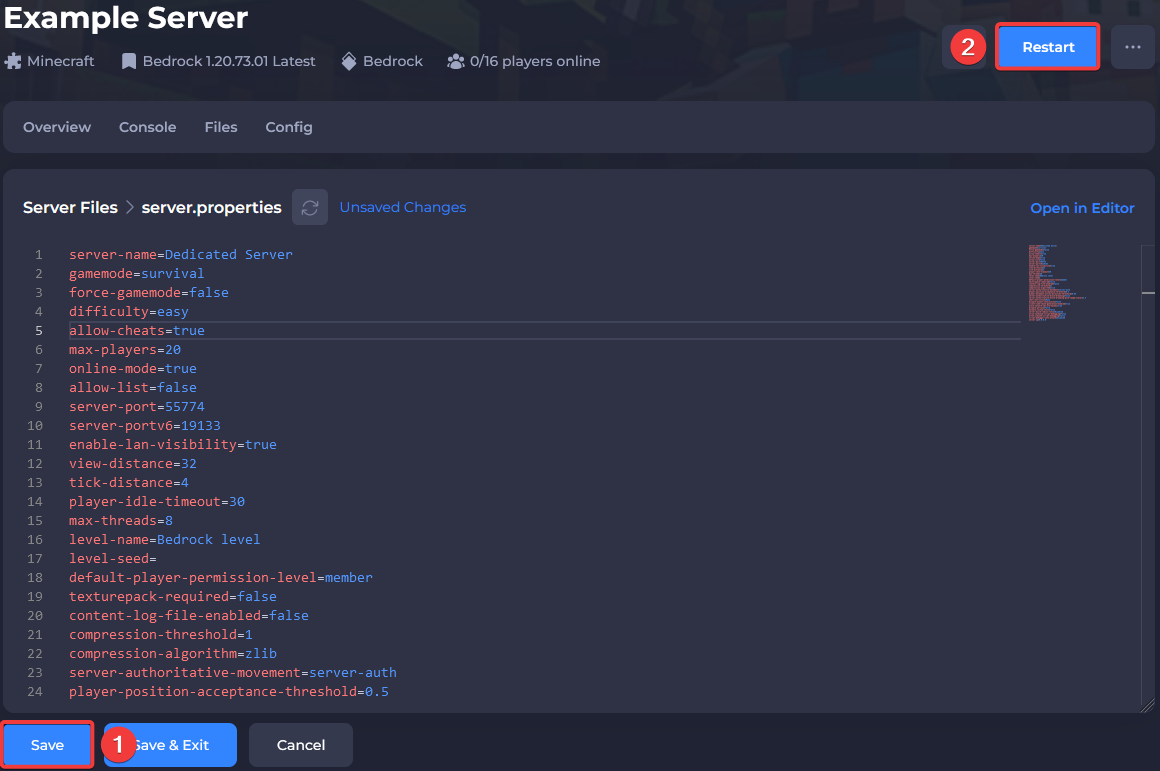
Task: Open the Console tab
Action: click(x=147, y=127)
